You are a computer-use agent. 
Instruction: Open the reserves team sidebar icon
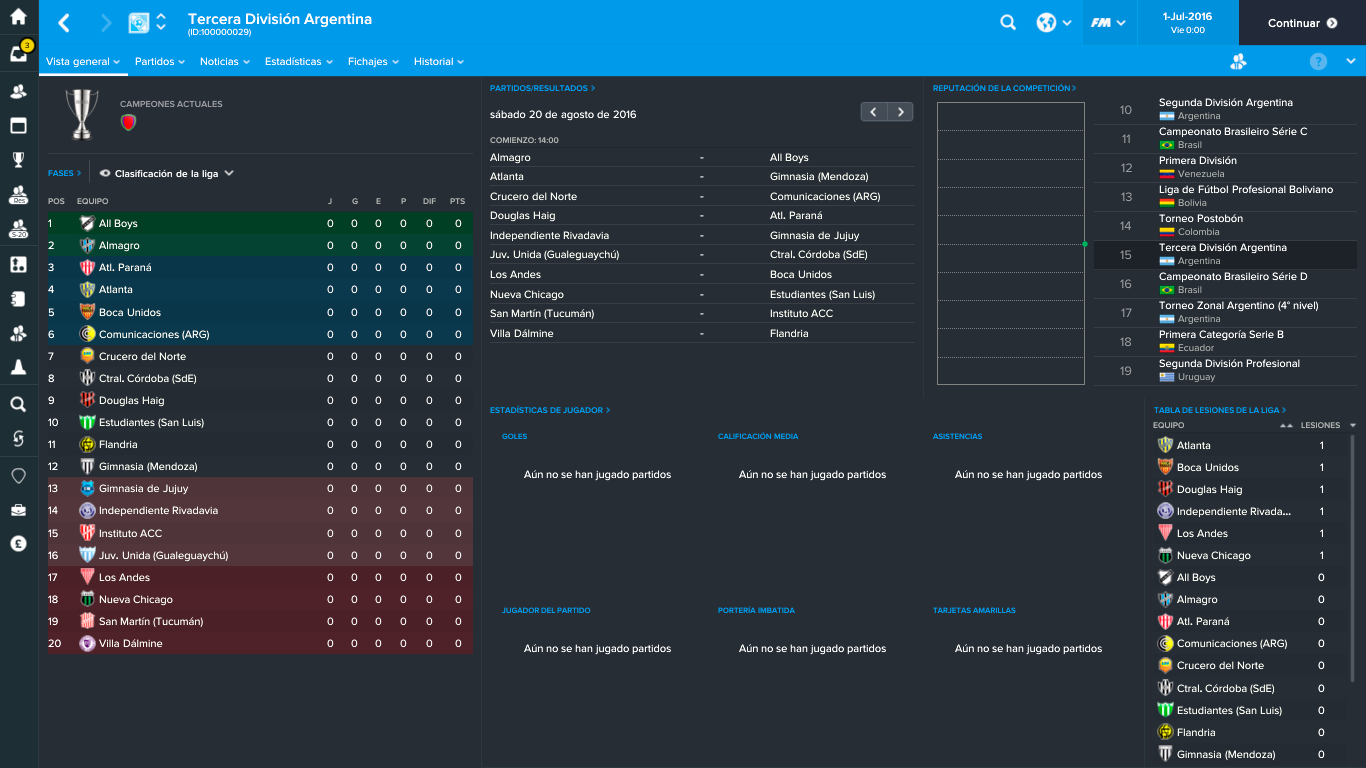tap(18, 194)
